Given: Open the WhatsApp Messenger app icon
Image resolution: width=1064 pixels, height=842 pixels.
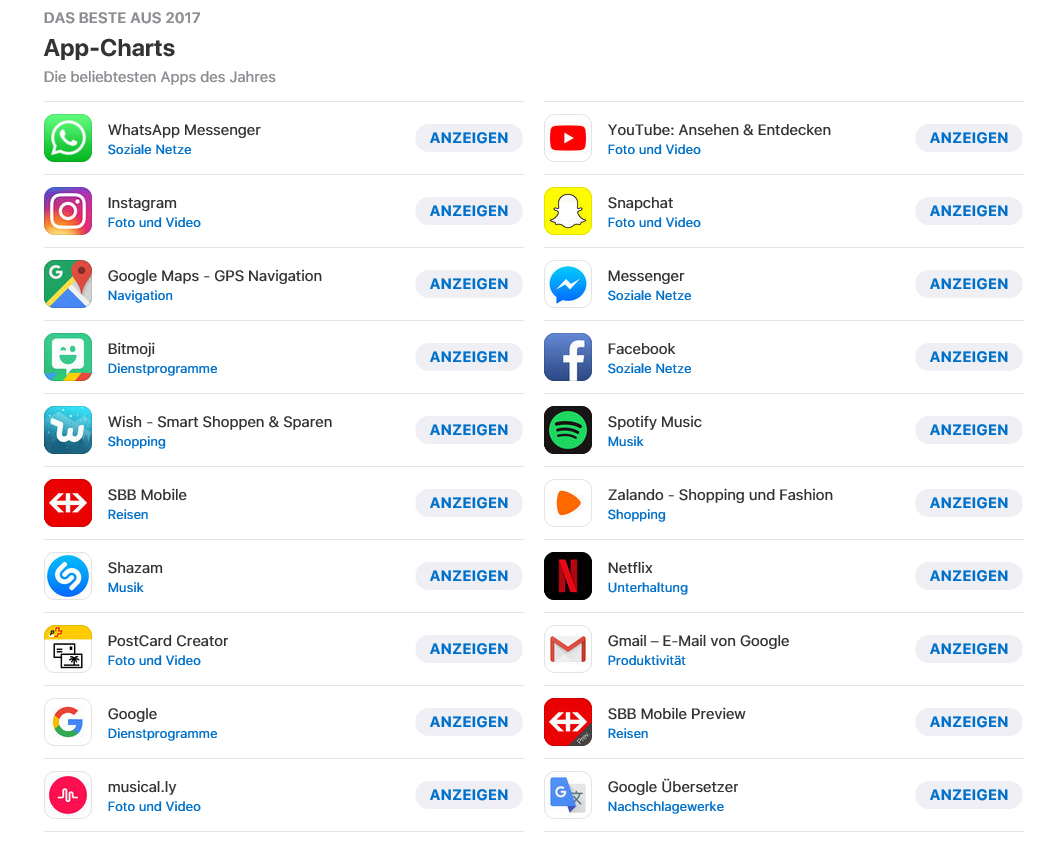Looking at the screenshot, I should (68, 138).
